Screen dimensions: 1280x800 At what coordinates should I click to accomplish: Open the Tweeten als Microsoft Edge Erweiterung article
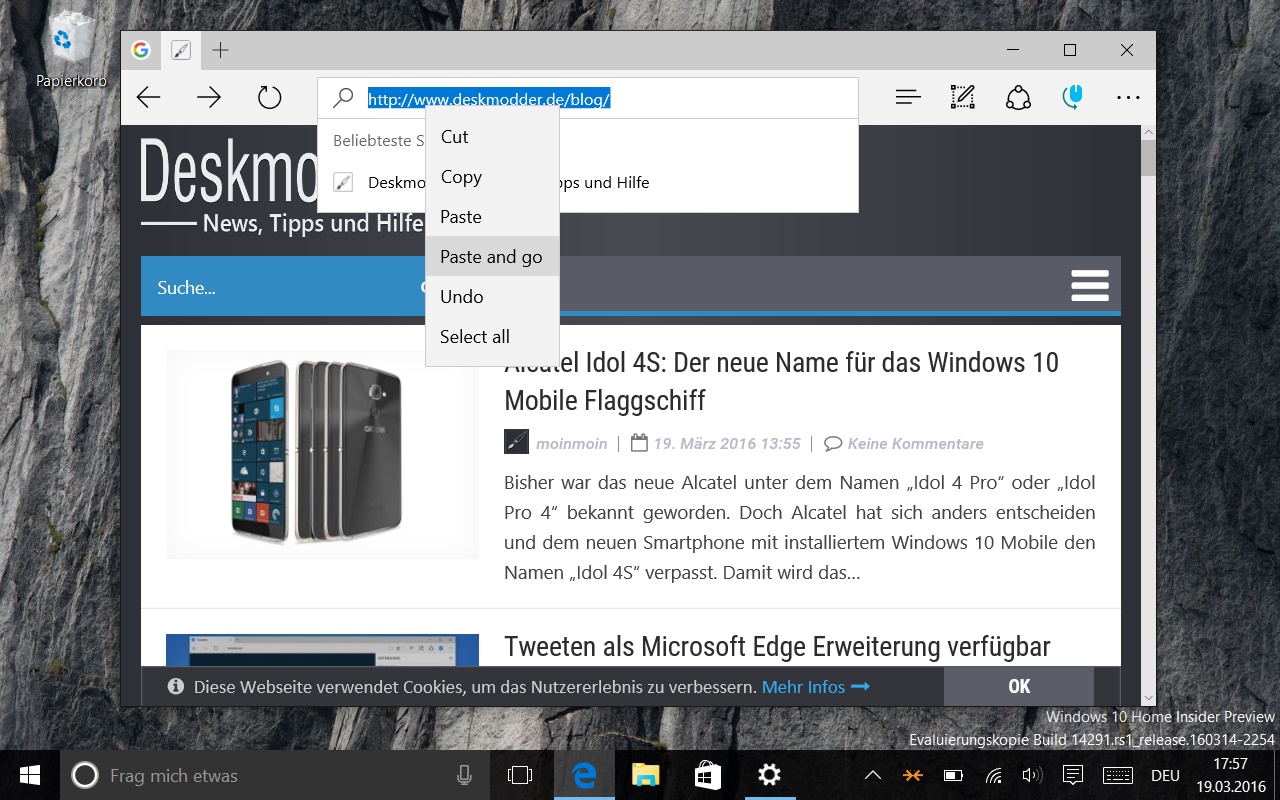(777, 647)
